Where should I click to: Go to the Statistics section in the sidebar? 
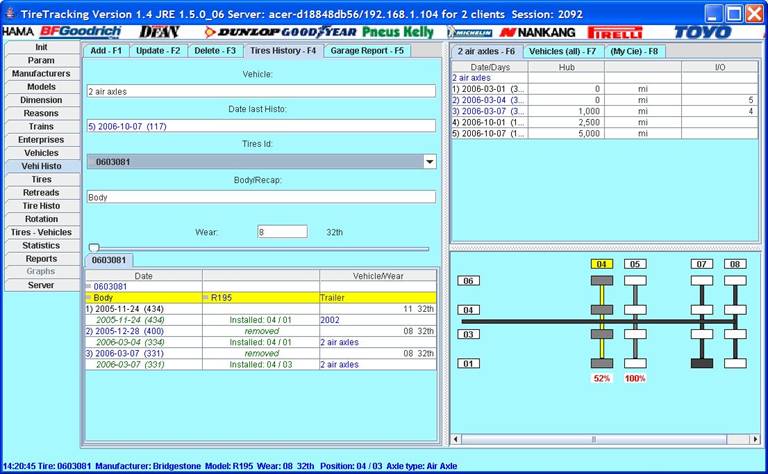click(x=41, y=245)
